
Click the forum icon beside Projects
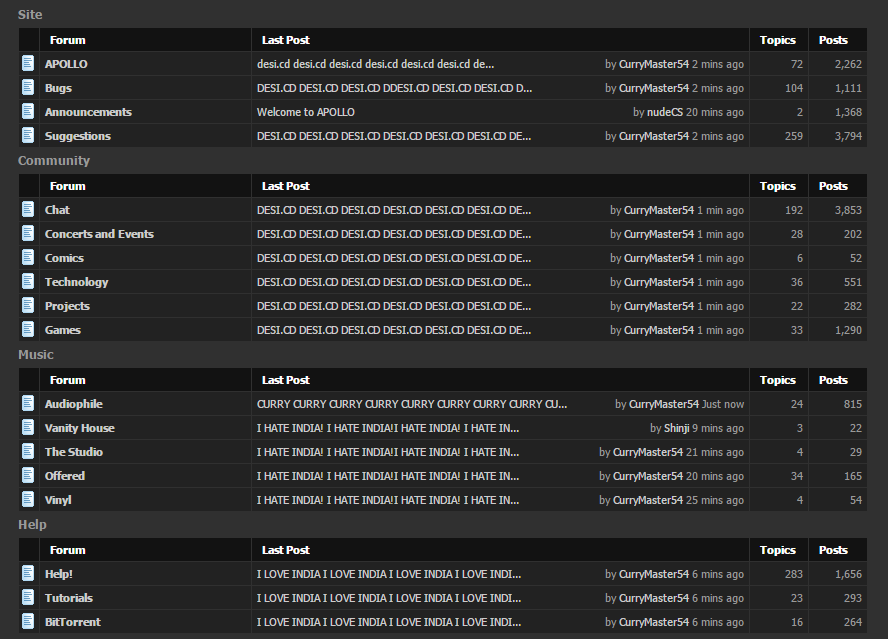click(28, 305)
